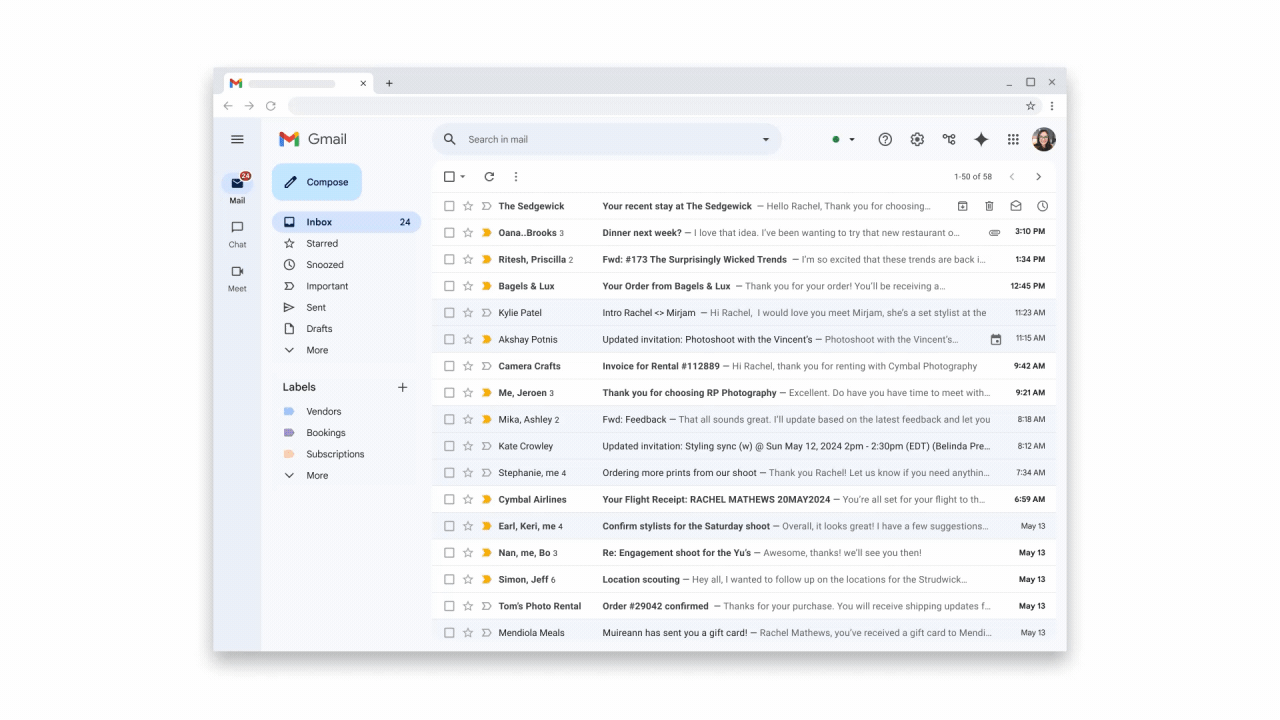Click the Gmail logo
Viewport: 1280px width, 720px height.
click(313, 139)
